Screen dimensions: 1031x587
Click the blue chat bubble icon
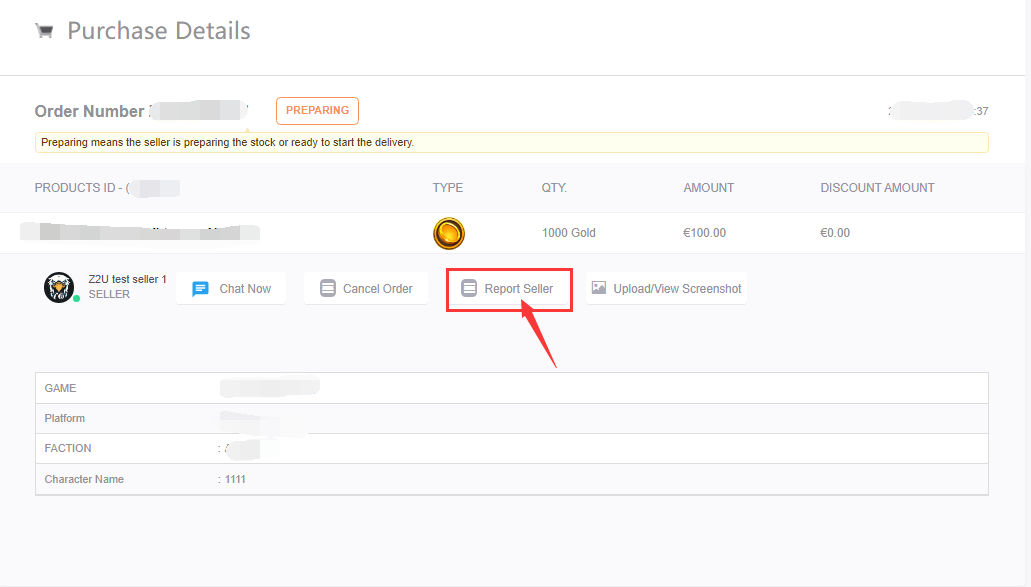(200, 289)
